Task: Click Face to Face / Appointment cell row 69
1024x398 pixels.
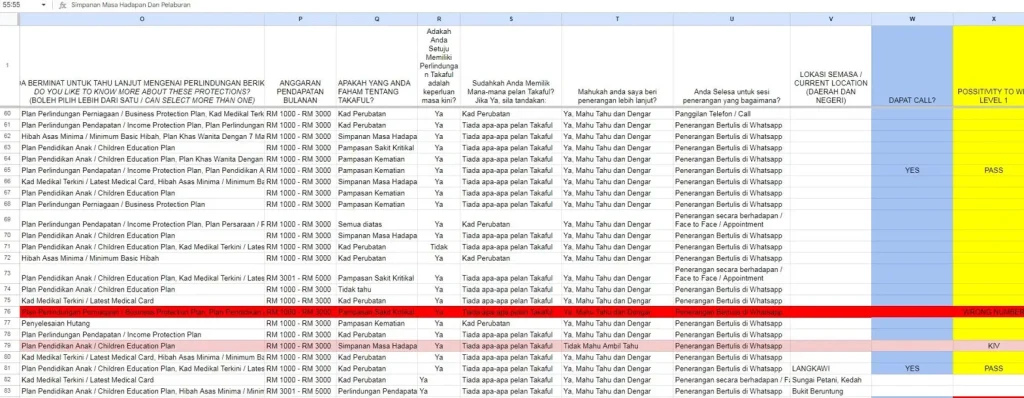Action: (731, 220)
